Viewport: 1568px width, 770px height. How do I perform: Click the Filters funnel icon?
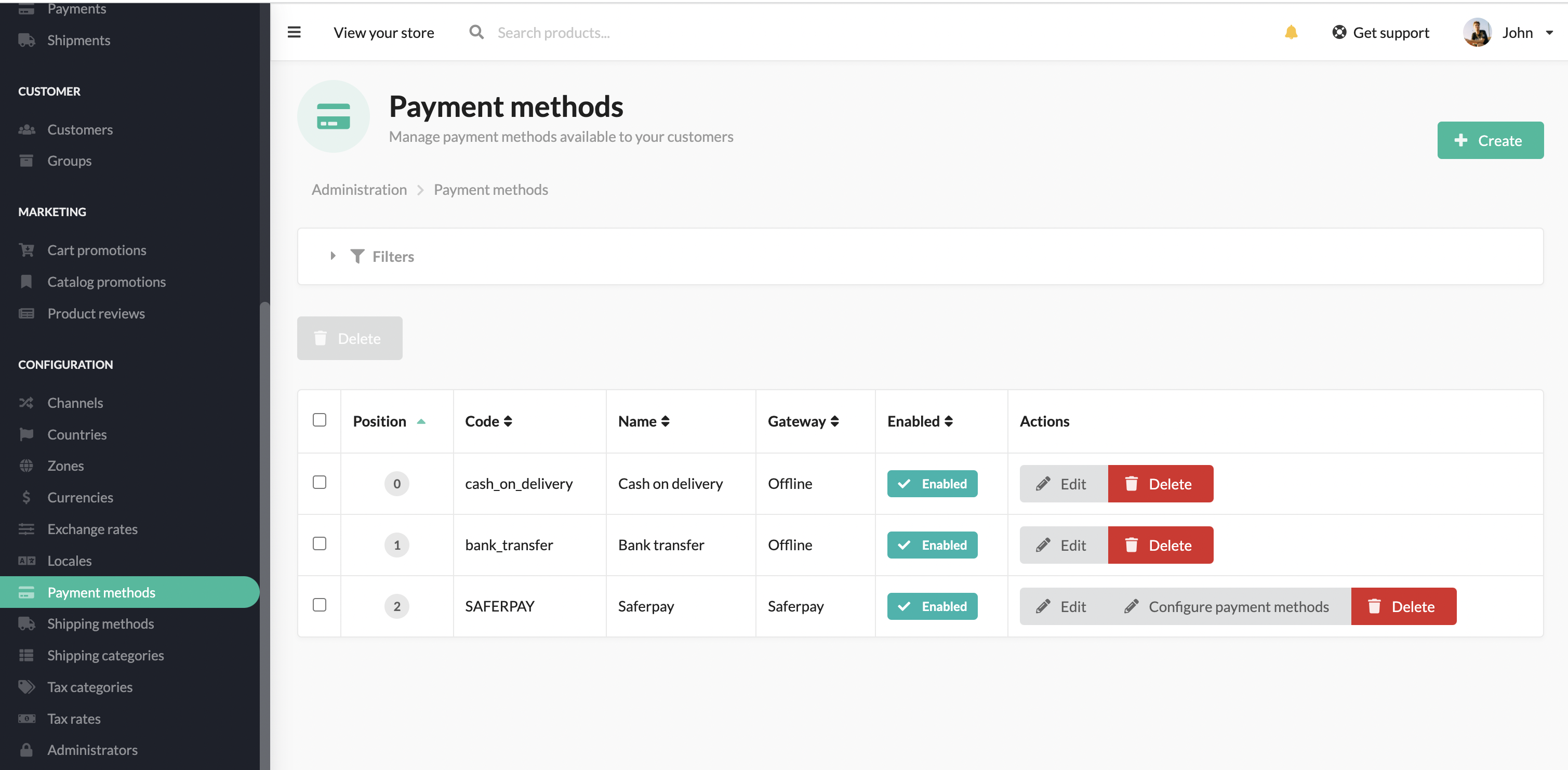[x=357, y=256]
